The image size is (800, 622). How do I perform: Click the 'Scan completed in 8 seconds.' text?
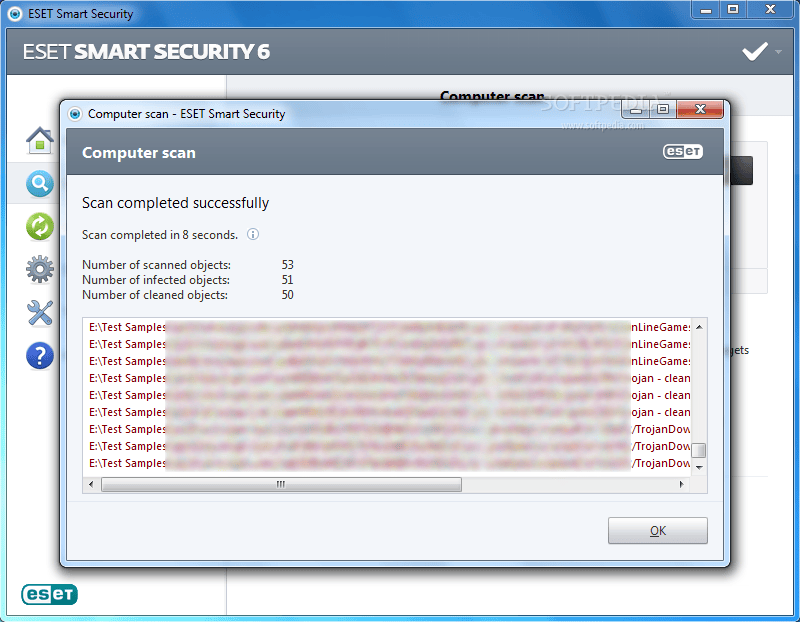pyautogui.click(x=160, y=235)
